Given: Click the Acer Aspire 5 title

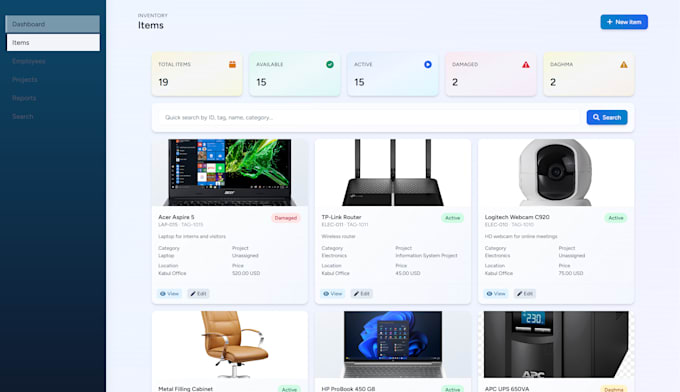Looking at the screenshot, I should (x=176, y=217).
